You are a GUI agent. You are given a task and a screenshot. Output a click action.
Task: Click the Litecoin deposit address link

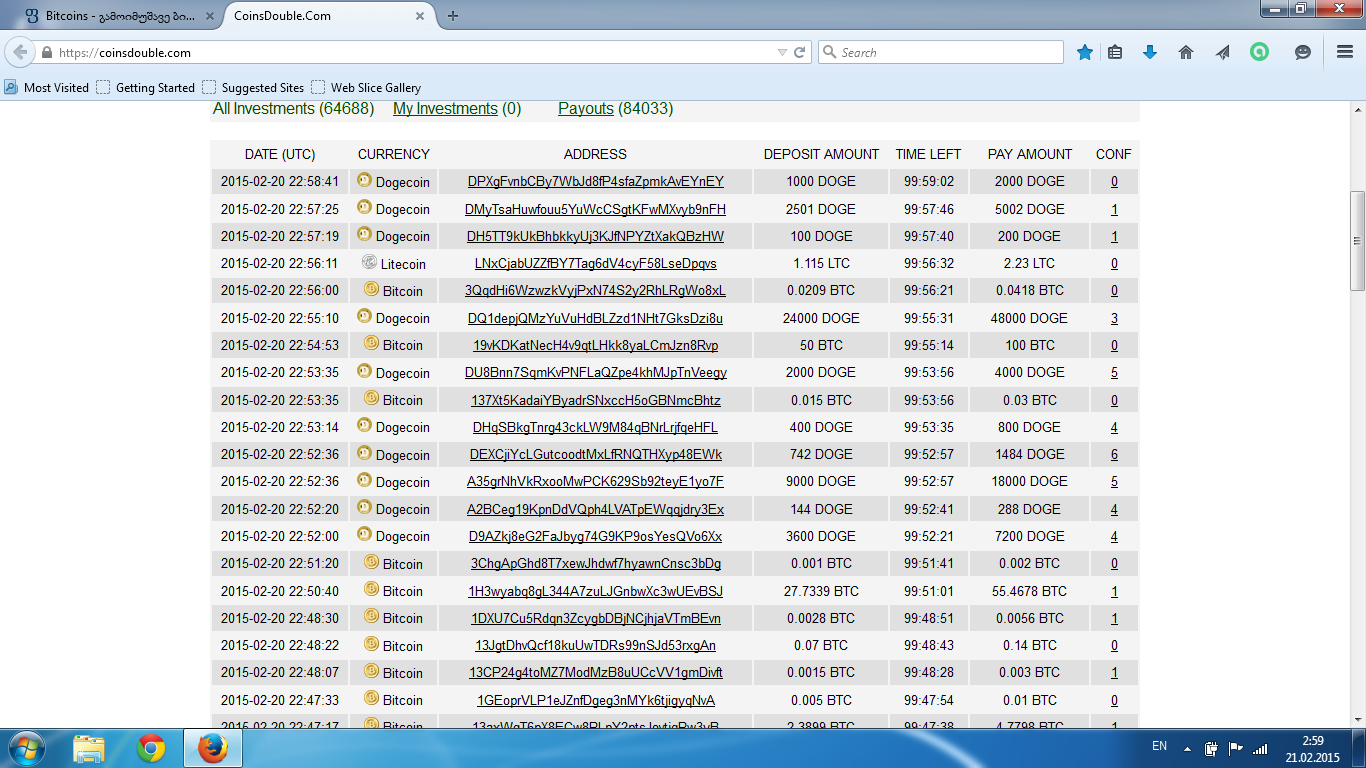click(x=595, y=264)
